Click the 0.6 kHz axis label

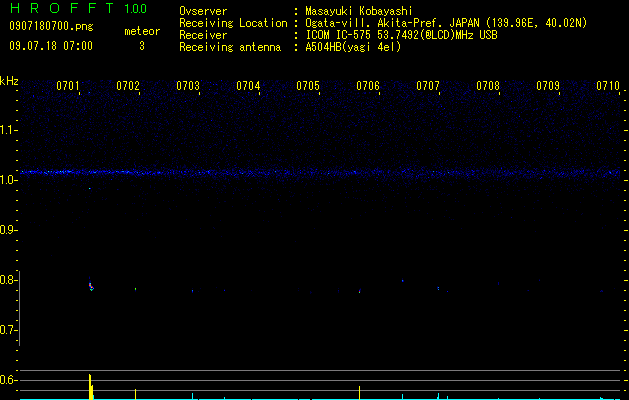coord(7,380)
